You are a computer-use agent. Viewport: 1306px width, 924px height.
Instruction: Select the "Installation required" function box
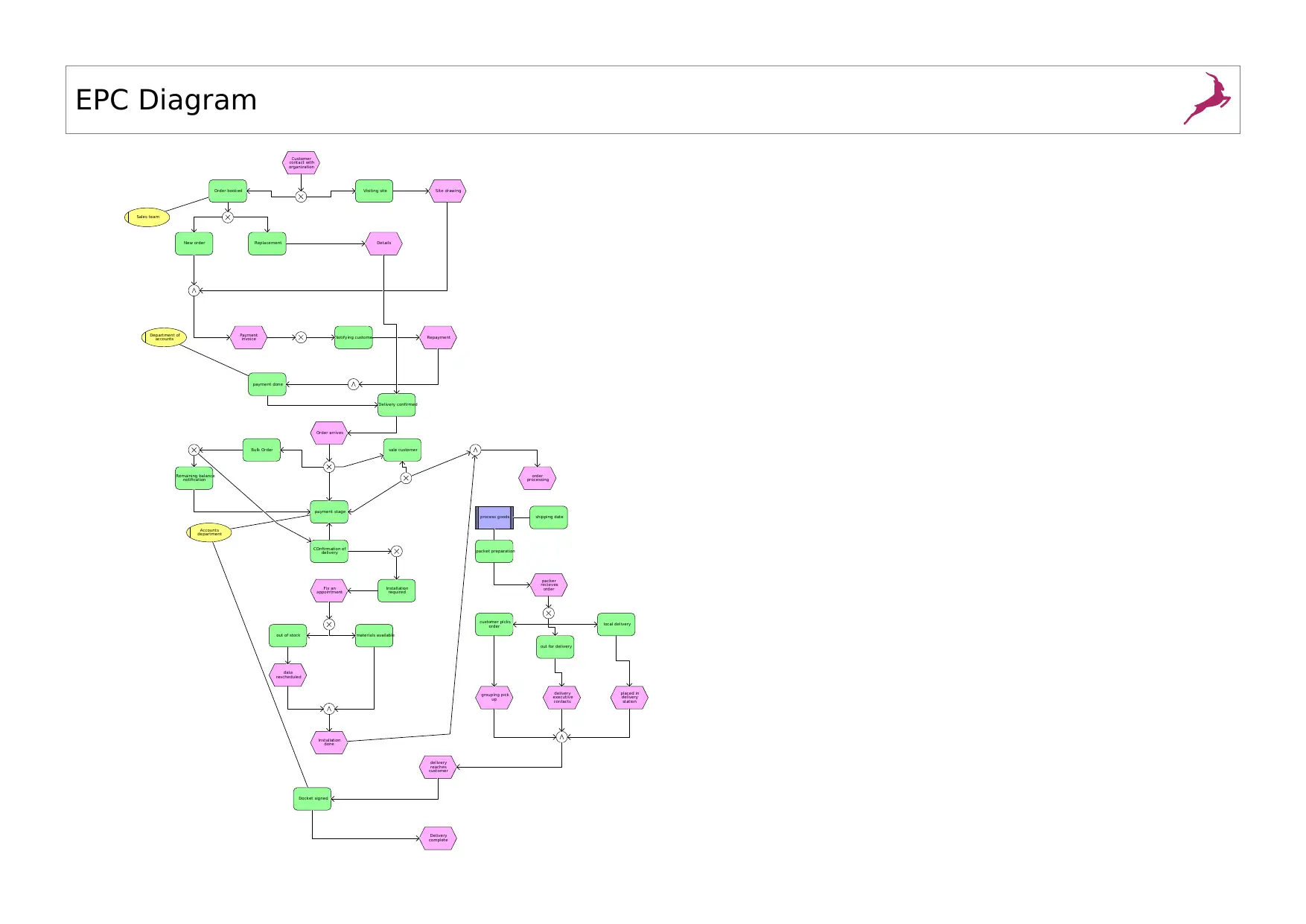pos(396,590)
